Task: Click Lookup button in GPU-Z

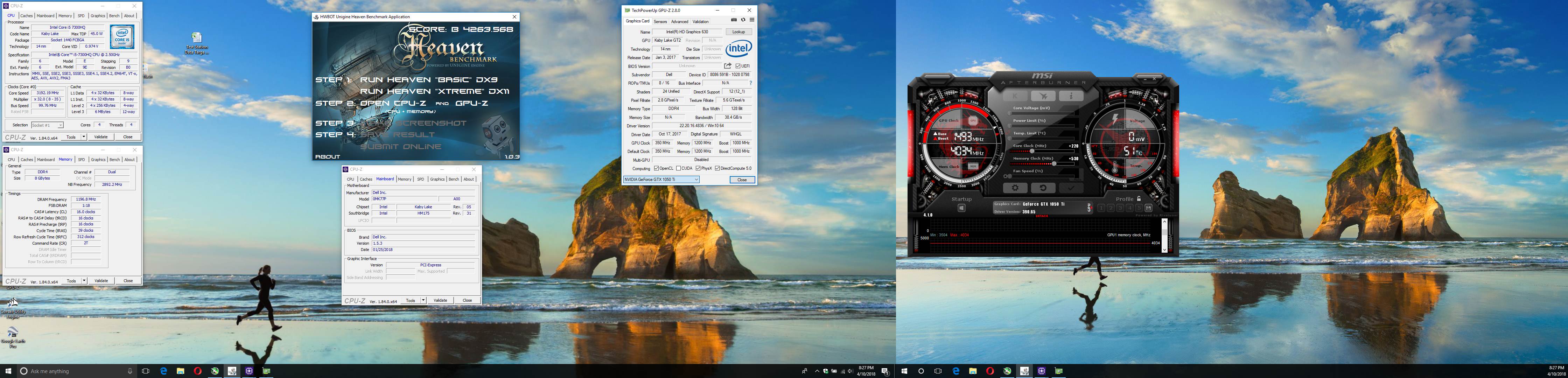Action: 739,31
